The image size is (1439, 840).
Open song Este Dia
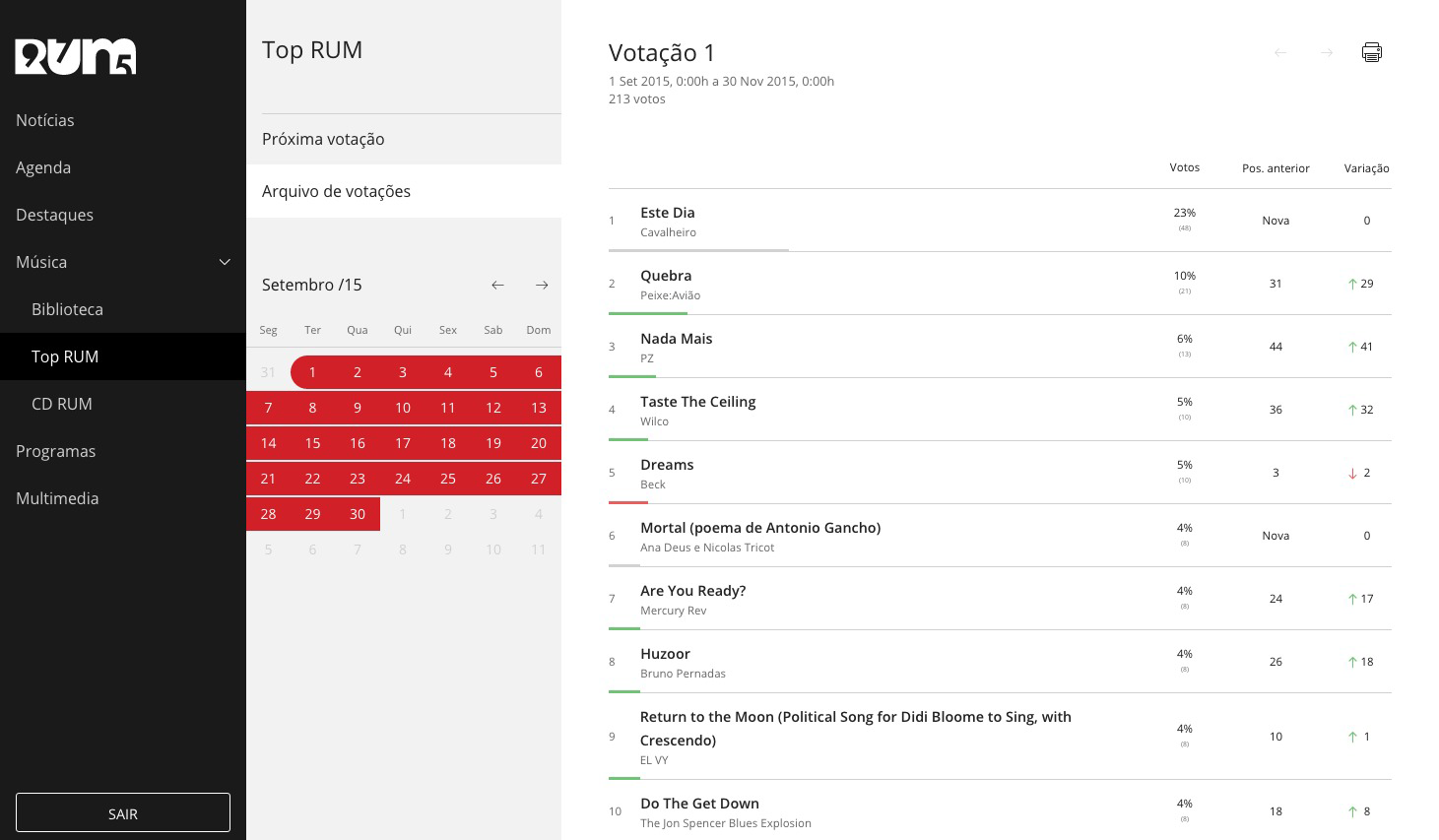coord(668,213)
